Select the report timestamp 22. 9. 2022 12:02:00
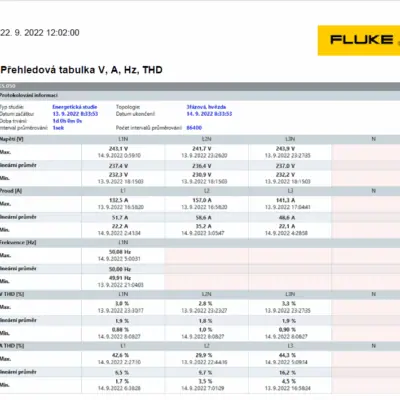The height and width of the screenshot is (400, 400). coord(40,33)
